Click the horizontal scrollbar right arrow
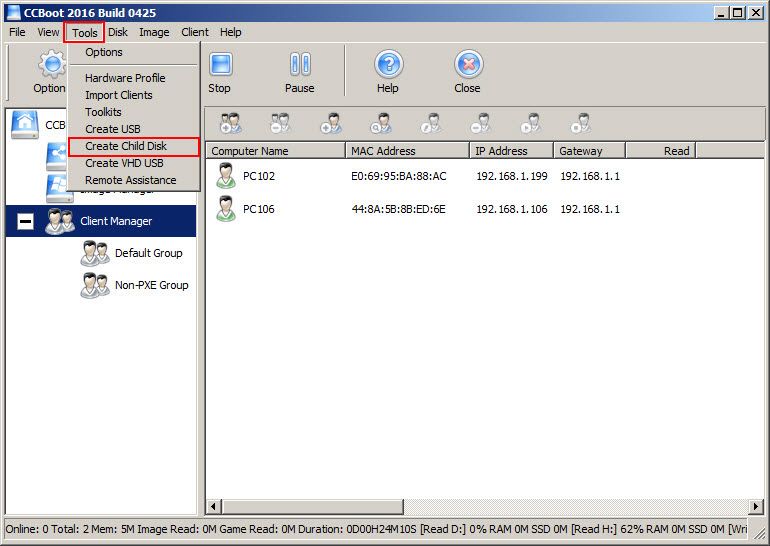Viewport: 770px width, 546px height. (x=756, y=506)
